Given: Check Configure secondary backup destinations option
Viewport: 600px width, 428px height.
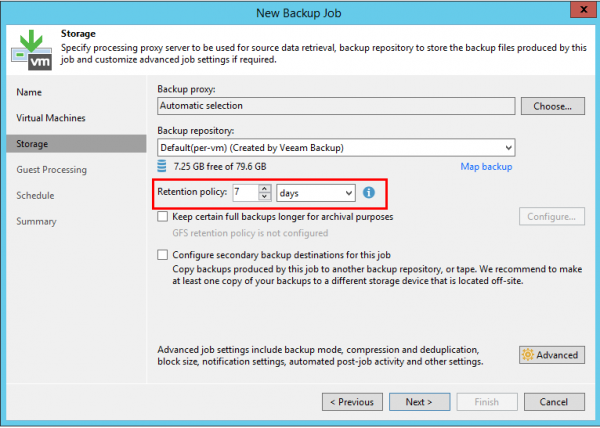Looking at the screenshot, I should [x=163, y=255].
